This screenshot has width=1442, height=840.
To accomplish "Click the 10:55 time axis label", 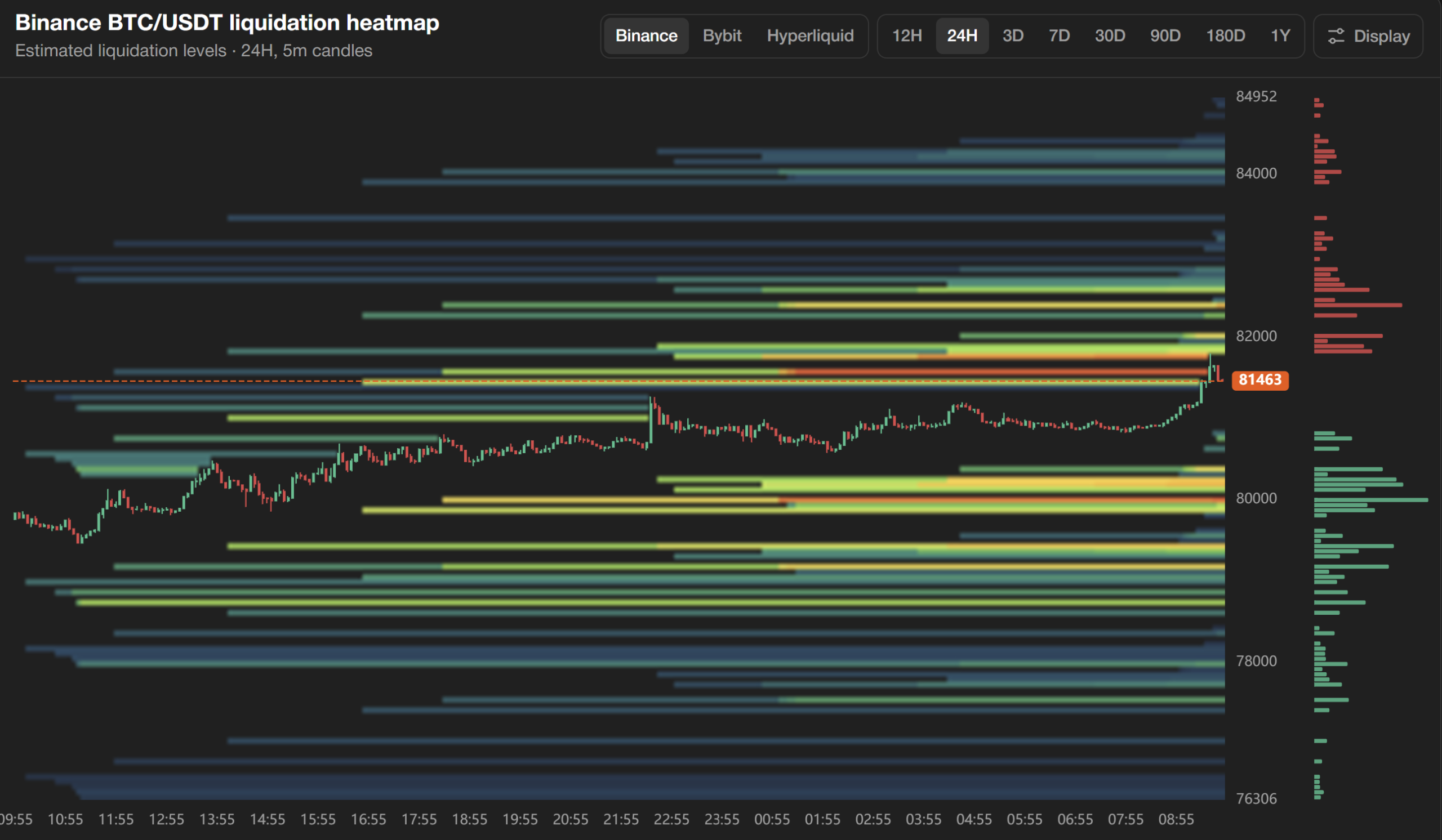I will point(65,819).
